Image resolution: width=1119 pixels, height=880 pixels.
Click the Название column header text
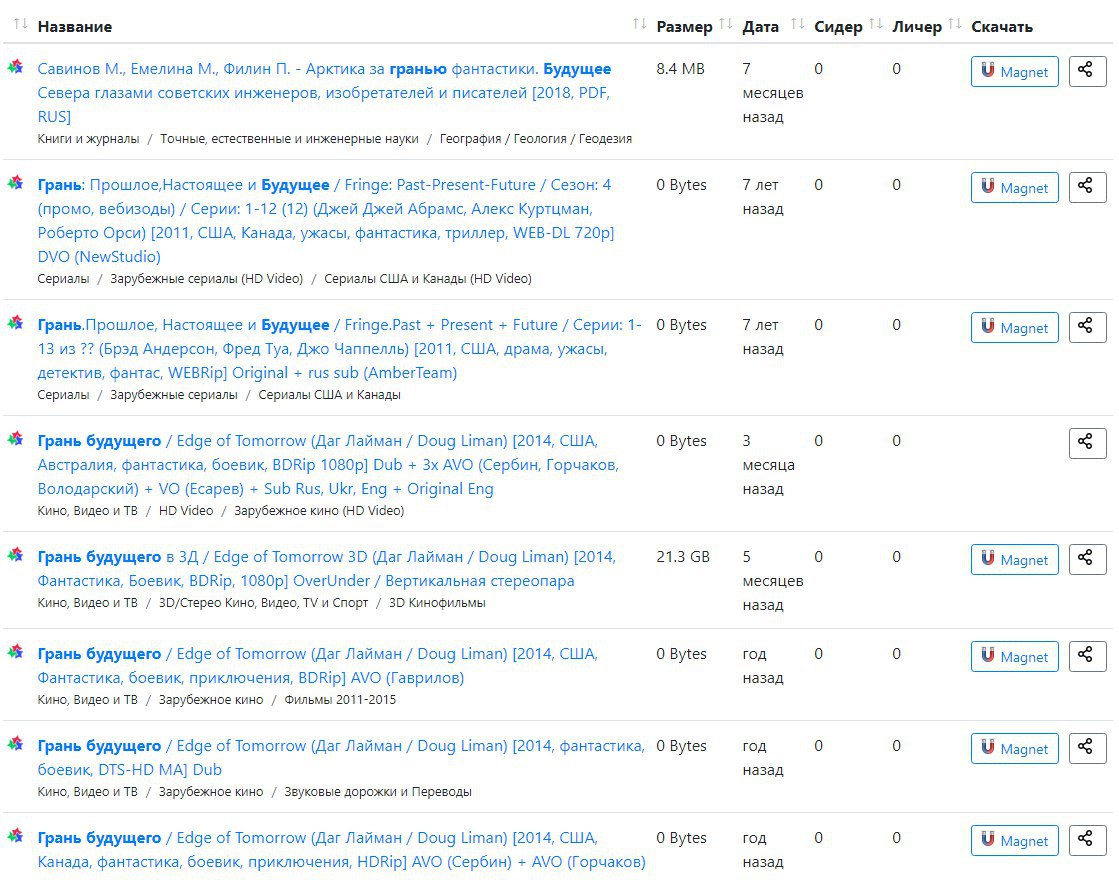[x=74, y=26]
